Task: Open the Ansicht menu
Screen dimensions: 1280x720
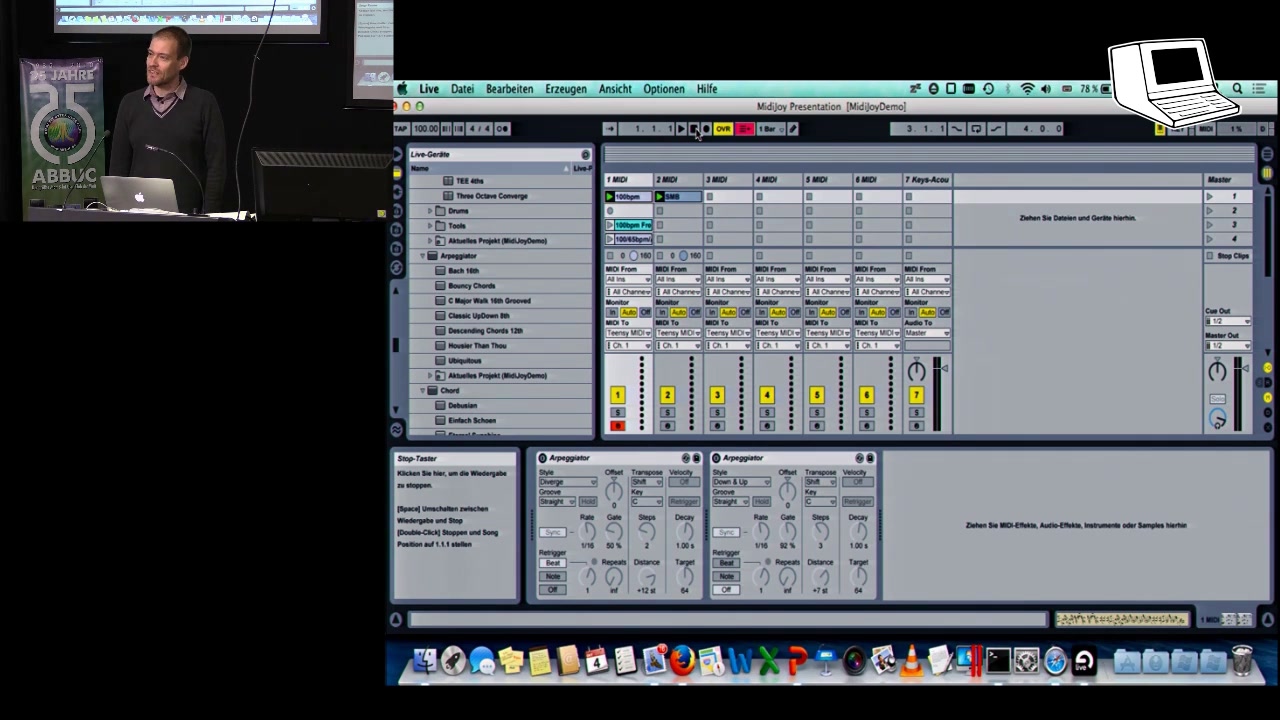Action: tap(615, 89)
